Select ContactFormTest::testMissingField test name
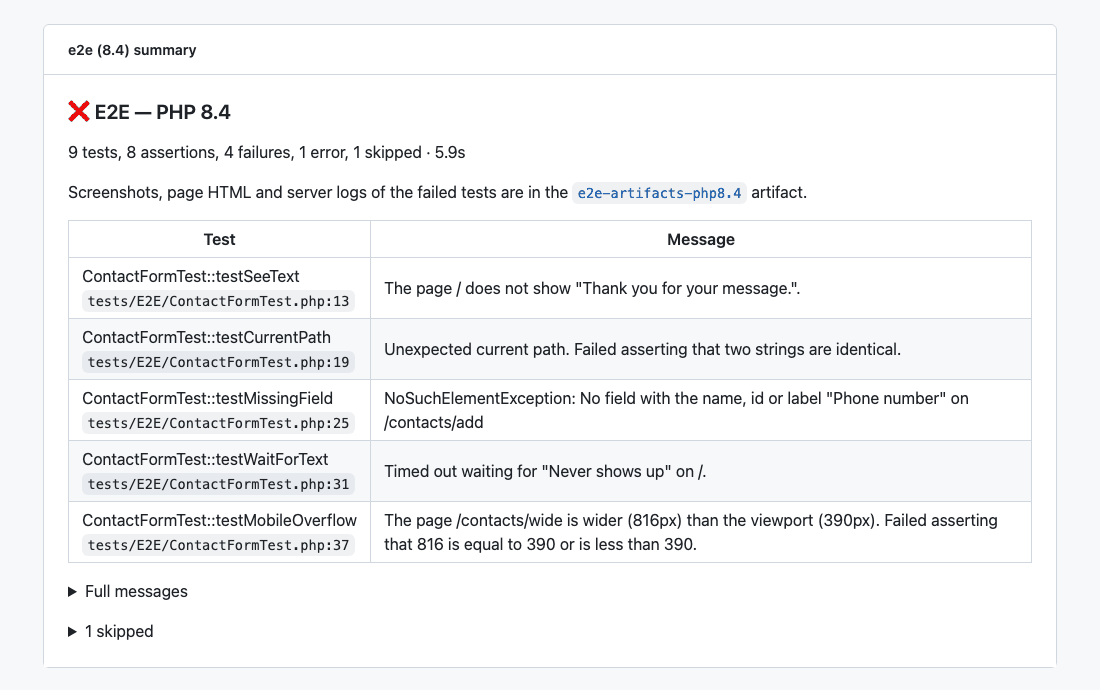 (208, 398)
